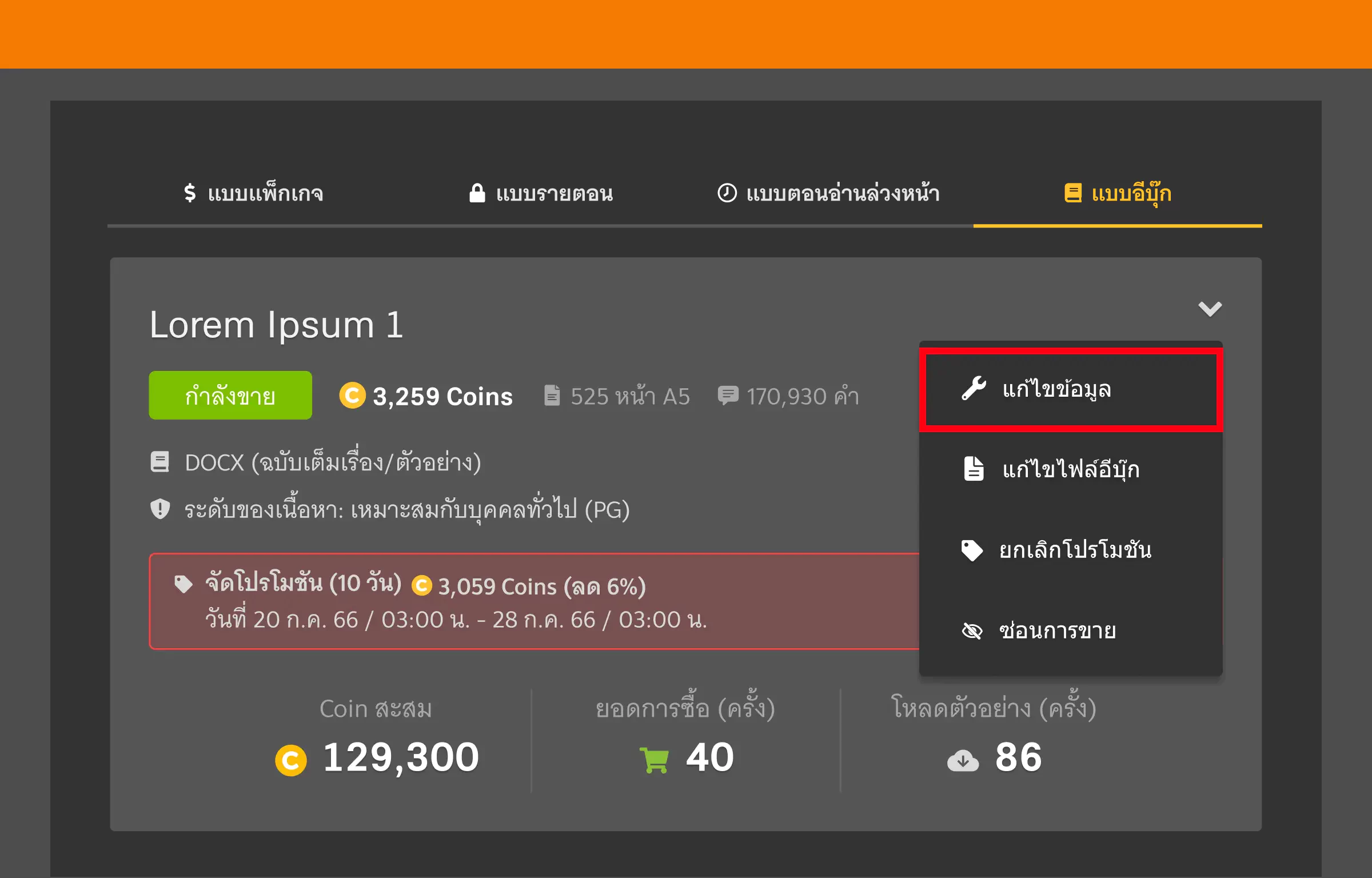Click the wrench icon beside แก้ไขข้อมูล
Viewport: 1372px width, 878px height.
coord(974,389)
